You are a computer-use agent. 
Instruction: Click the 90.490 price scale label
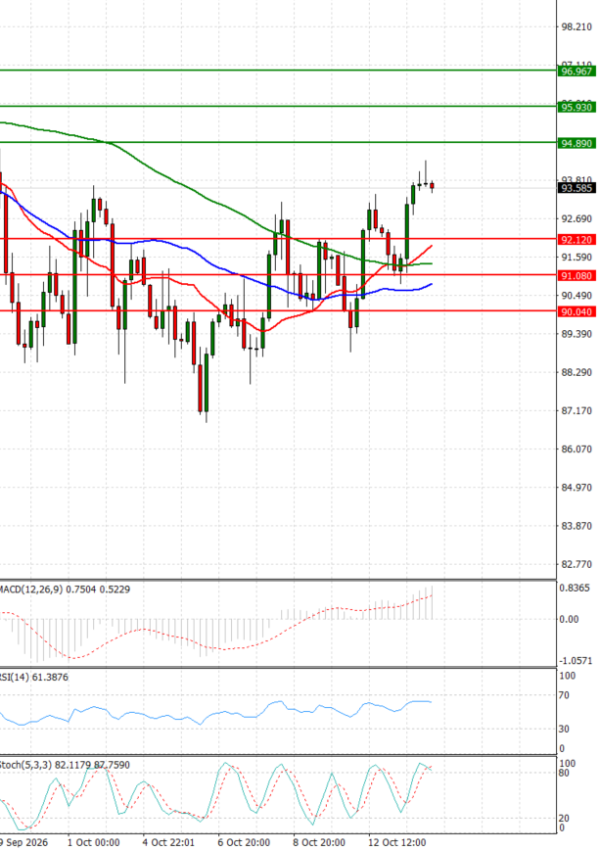tap(577, 295)
